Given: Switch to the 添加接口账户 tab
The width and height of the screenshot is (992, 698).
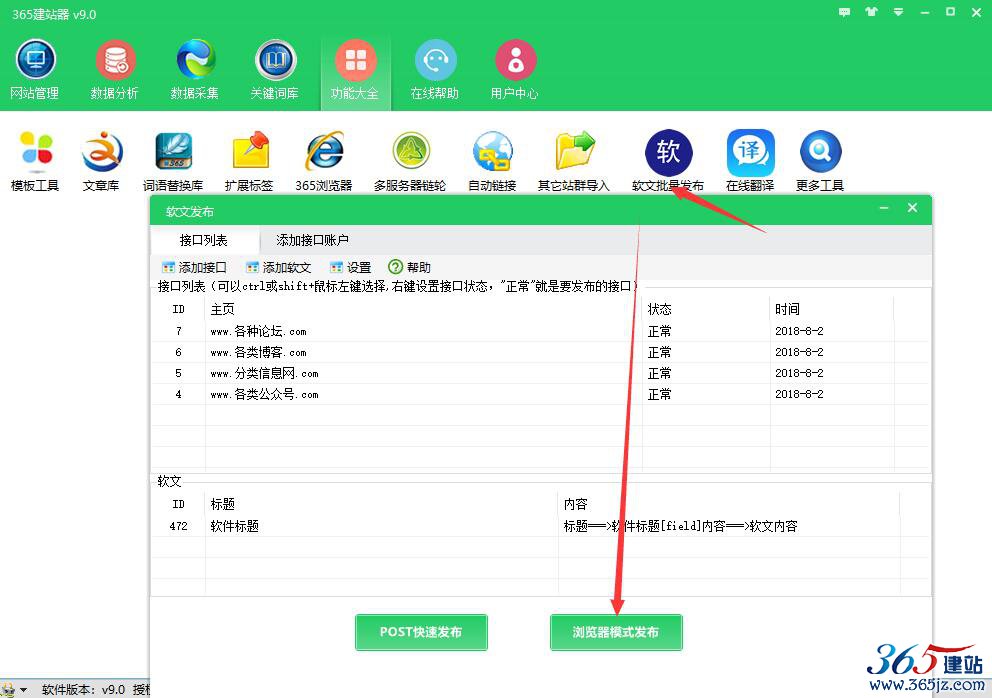Looking at the screenshot, I should tap(313, 240).
